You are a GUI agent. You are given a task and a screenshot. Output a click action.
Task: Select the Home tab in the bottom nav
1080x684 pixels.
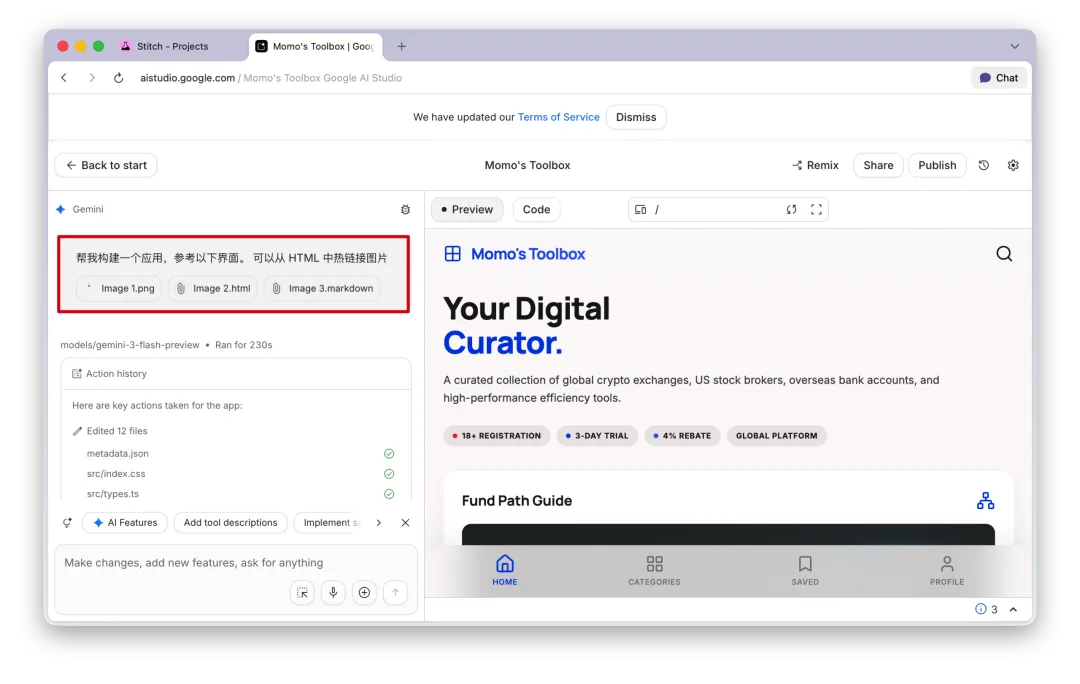pos(505,570)
